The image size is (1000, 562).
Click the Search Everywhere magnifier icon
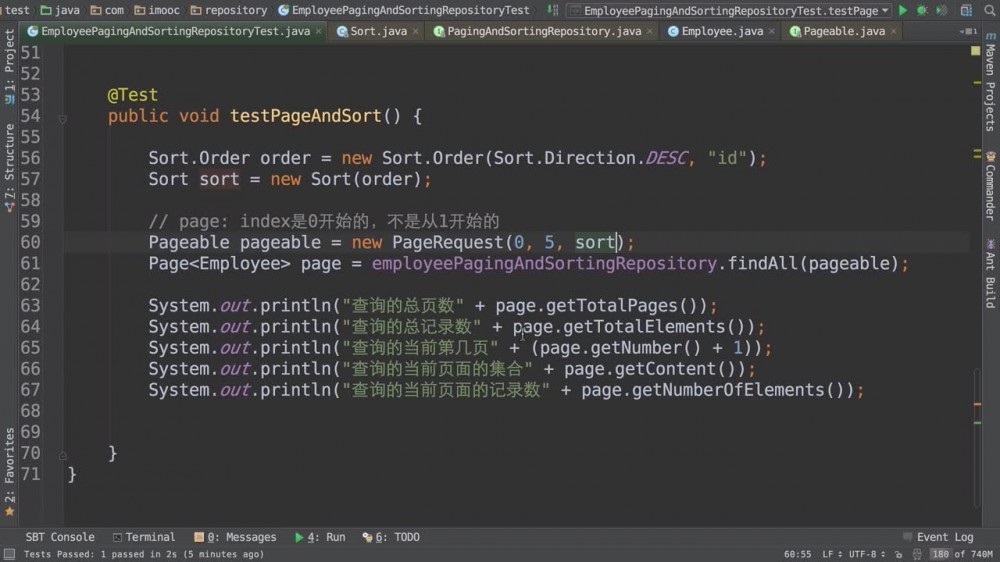click(x=990, y=10)
